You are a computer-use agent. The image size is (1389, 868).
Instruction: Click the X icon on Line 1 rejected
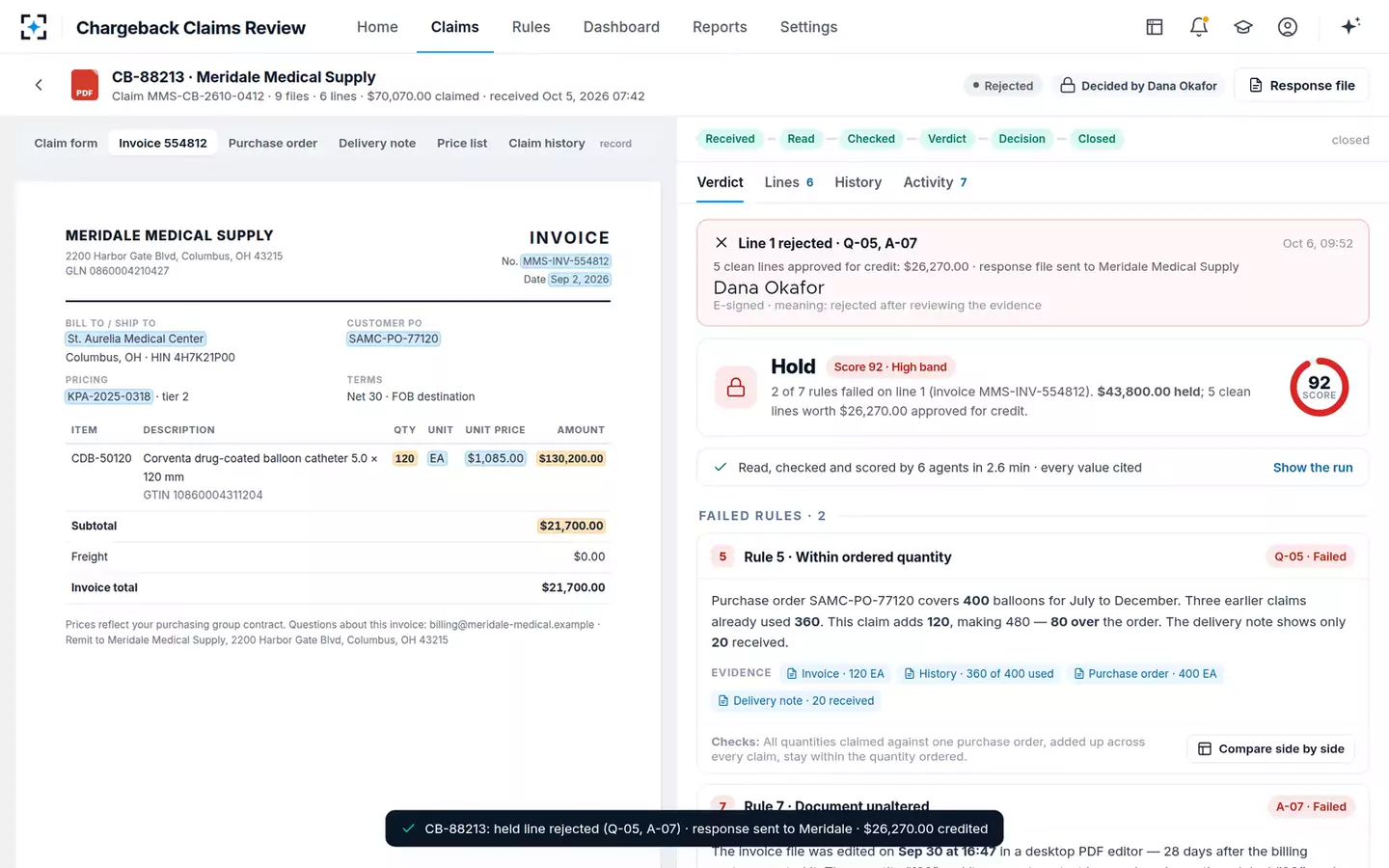[x=721, y=243]
